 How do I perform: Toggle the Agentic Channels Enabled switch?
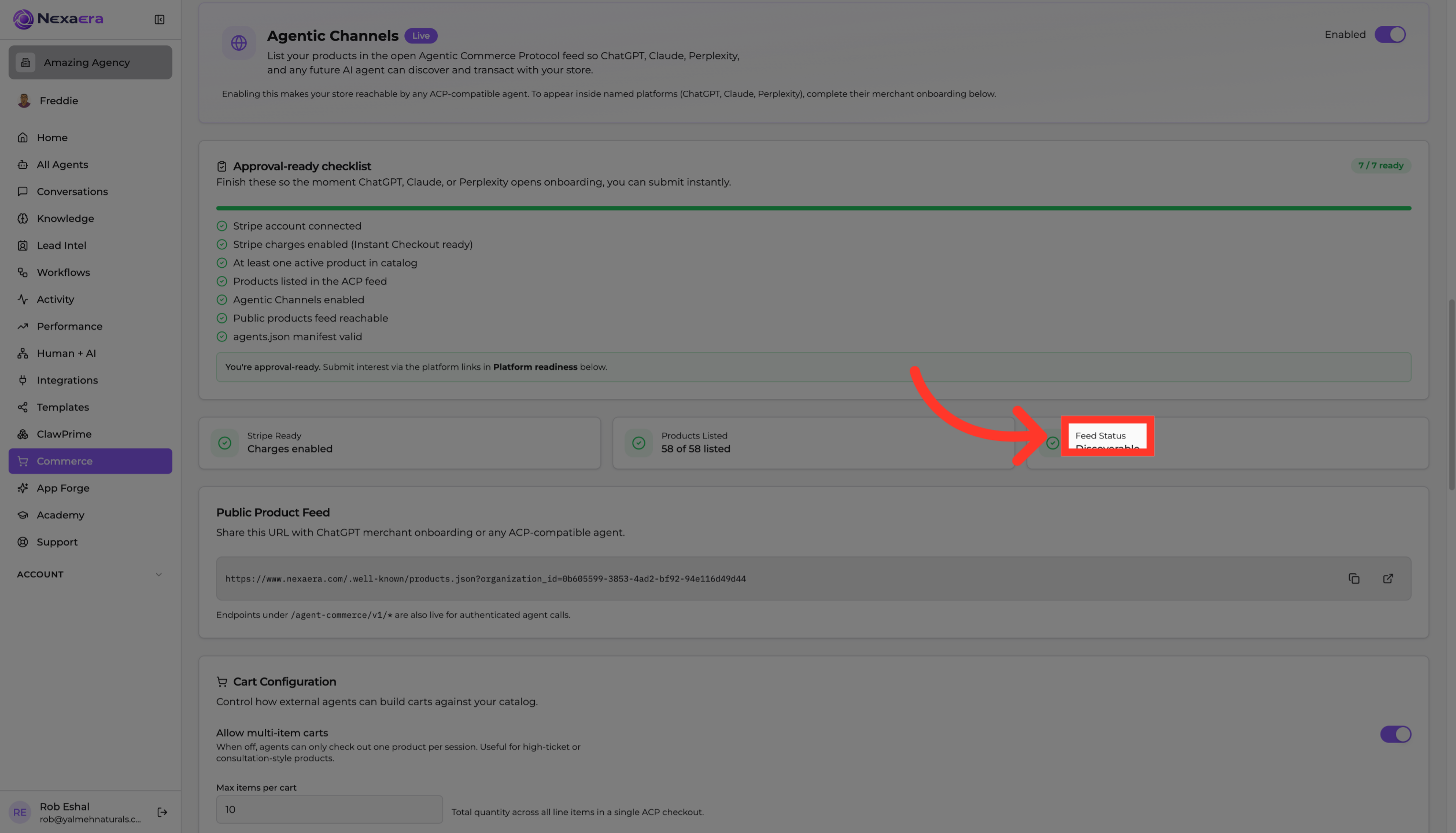(1390, 34)
